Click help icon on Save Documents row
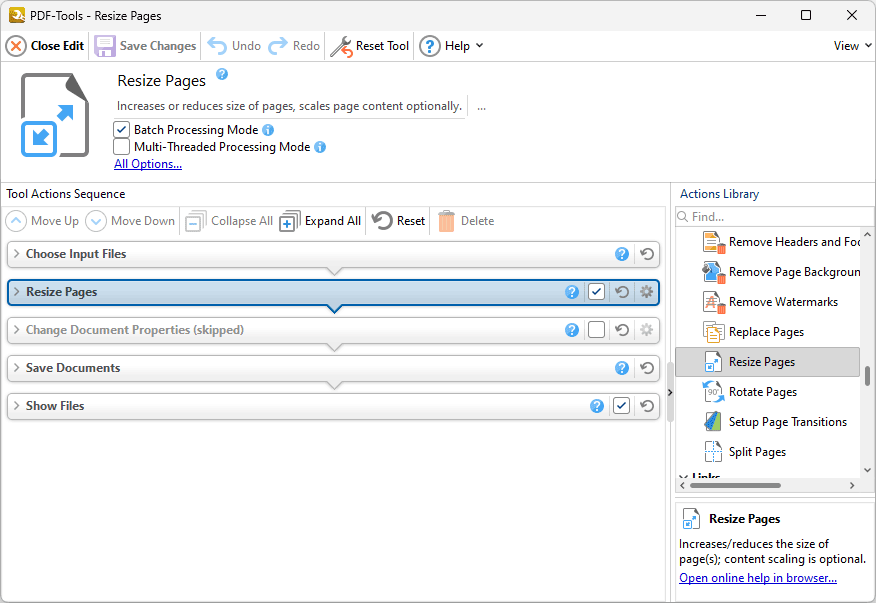The image size is (876, 603). pyautogui.click(x=622, y=368)
